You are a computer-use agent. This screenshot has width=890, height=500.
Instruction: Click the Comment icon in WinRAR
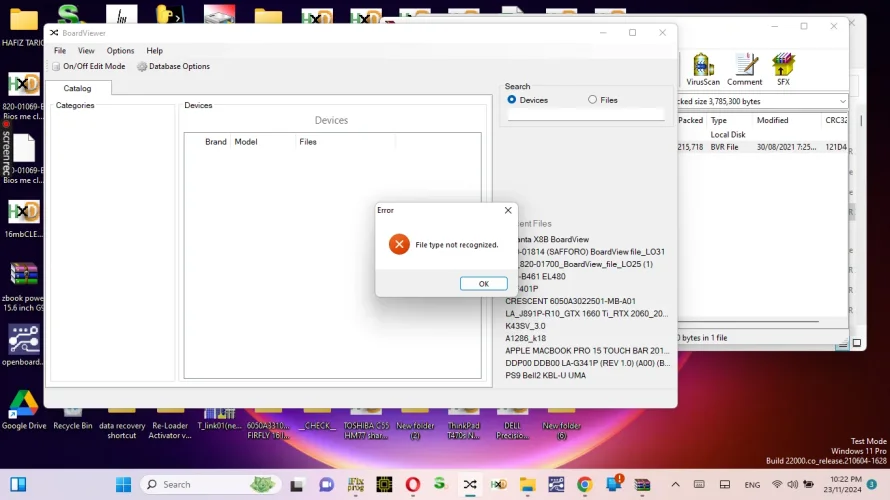coord(744,68)
